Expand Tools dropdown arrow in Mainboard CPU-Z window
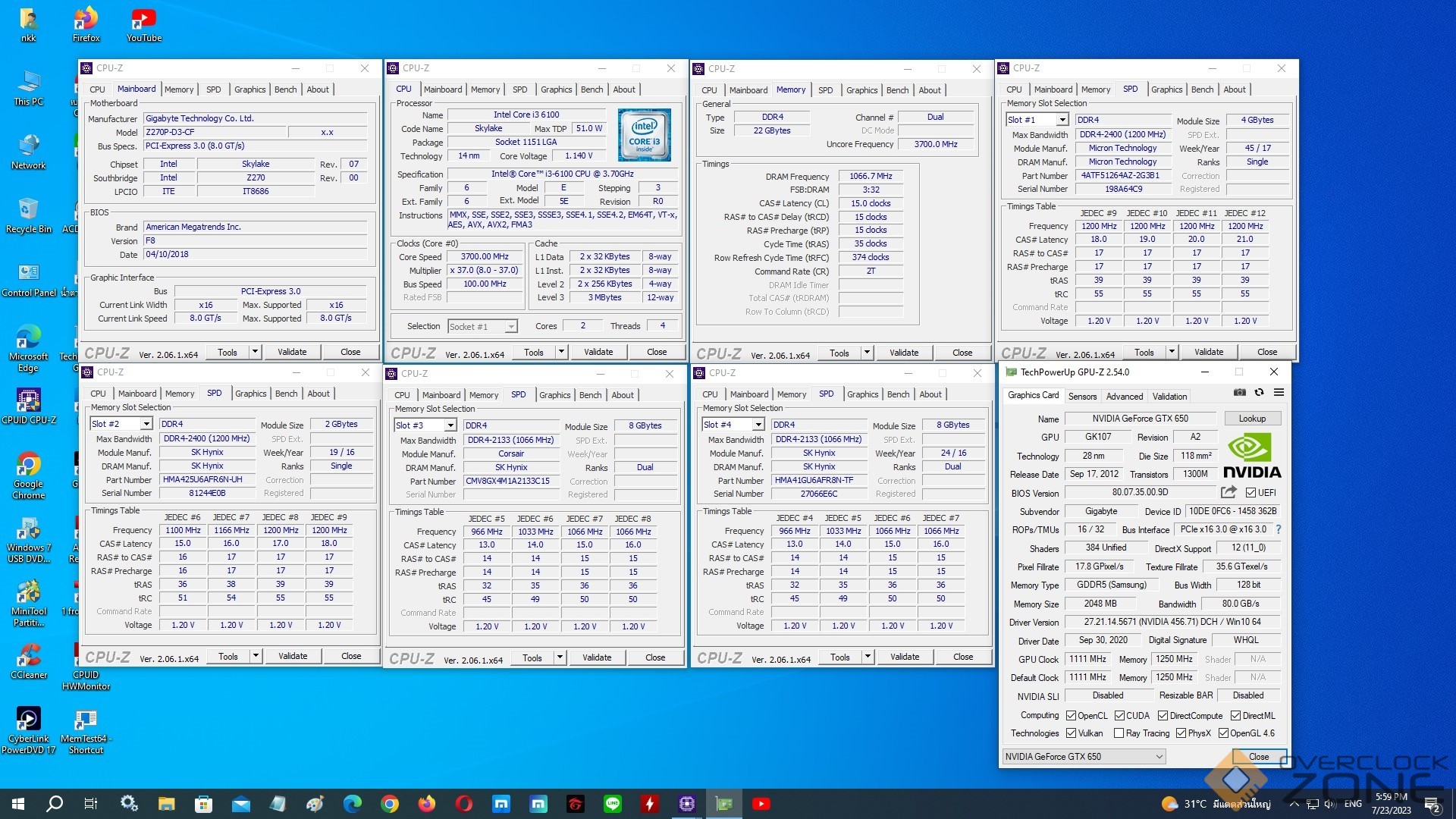1456x819 pixels. [256, 352]
